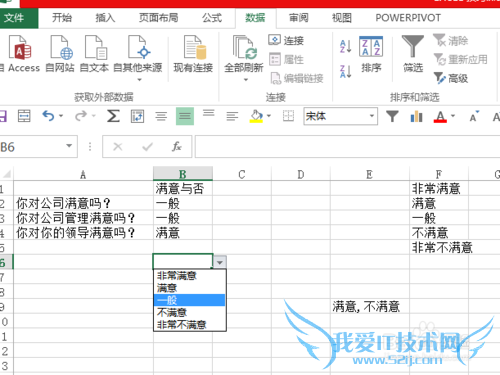The height and width of the screenshot is (375, 500).
Task: Click the Cancel X in formula bar
Action: [118, 146]
